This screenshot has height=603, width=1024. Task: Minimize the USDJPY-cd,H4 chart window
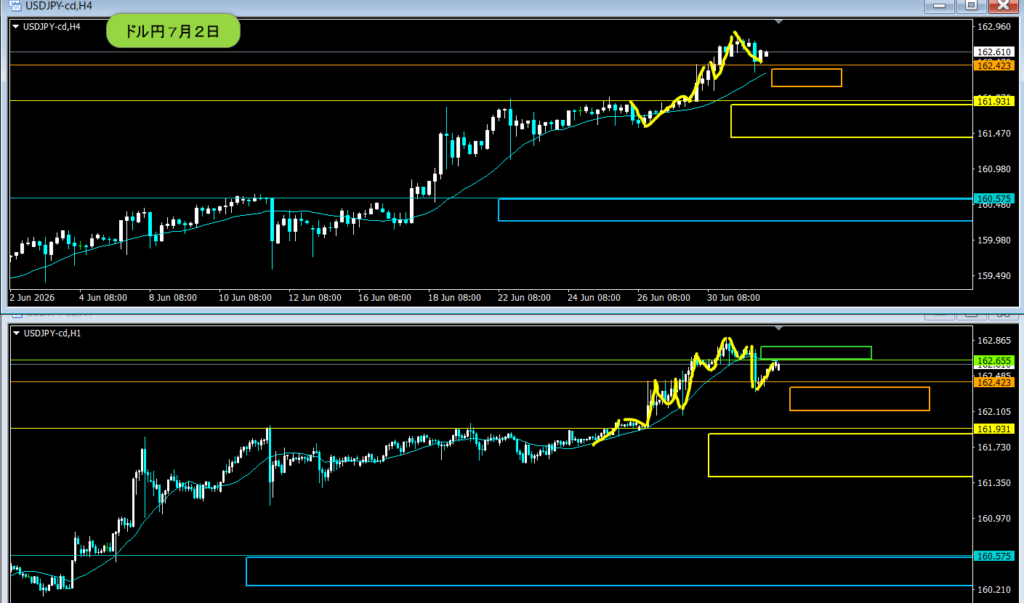[939, 6]
